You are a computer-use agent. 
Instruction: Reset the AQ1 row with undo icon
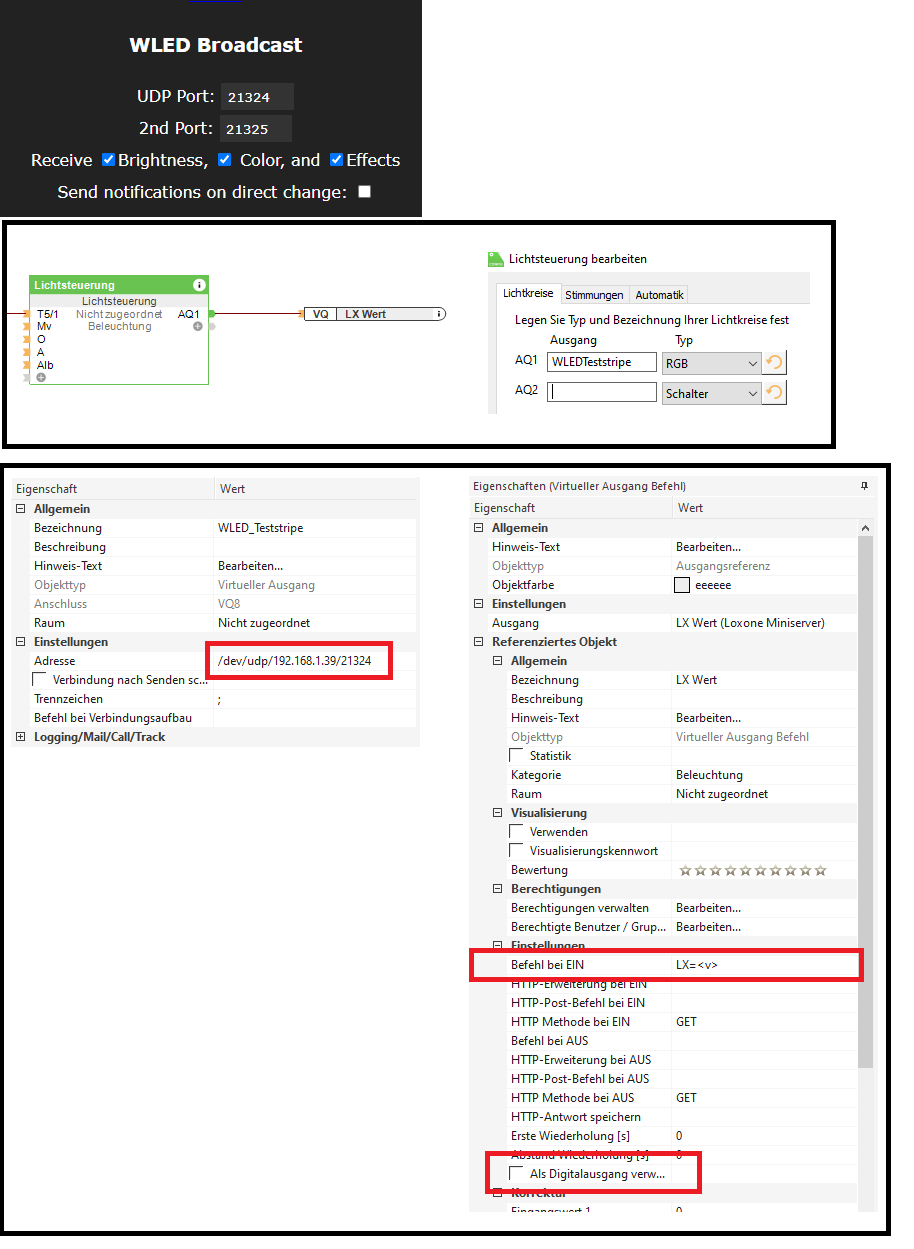click(774, 362)
